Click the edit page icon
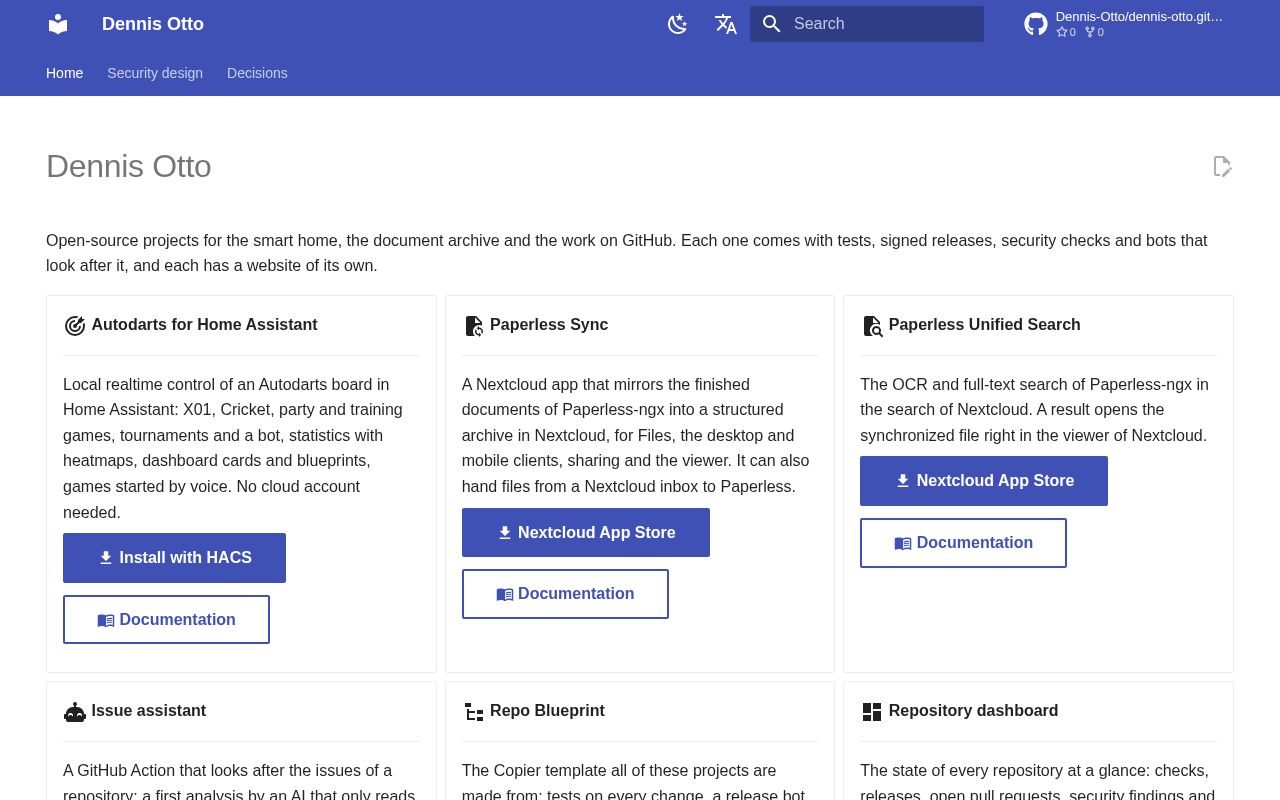This screenshot has height=800, width=1280. click(x=1222, y=166)
